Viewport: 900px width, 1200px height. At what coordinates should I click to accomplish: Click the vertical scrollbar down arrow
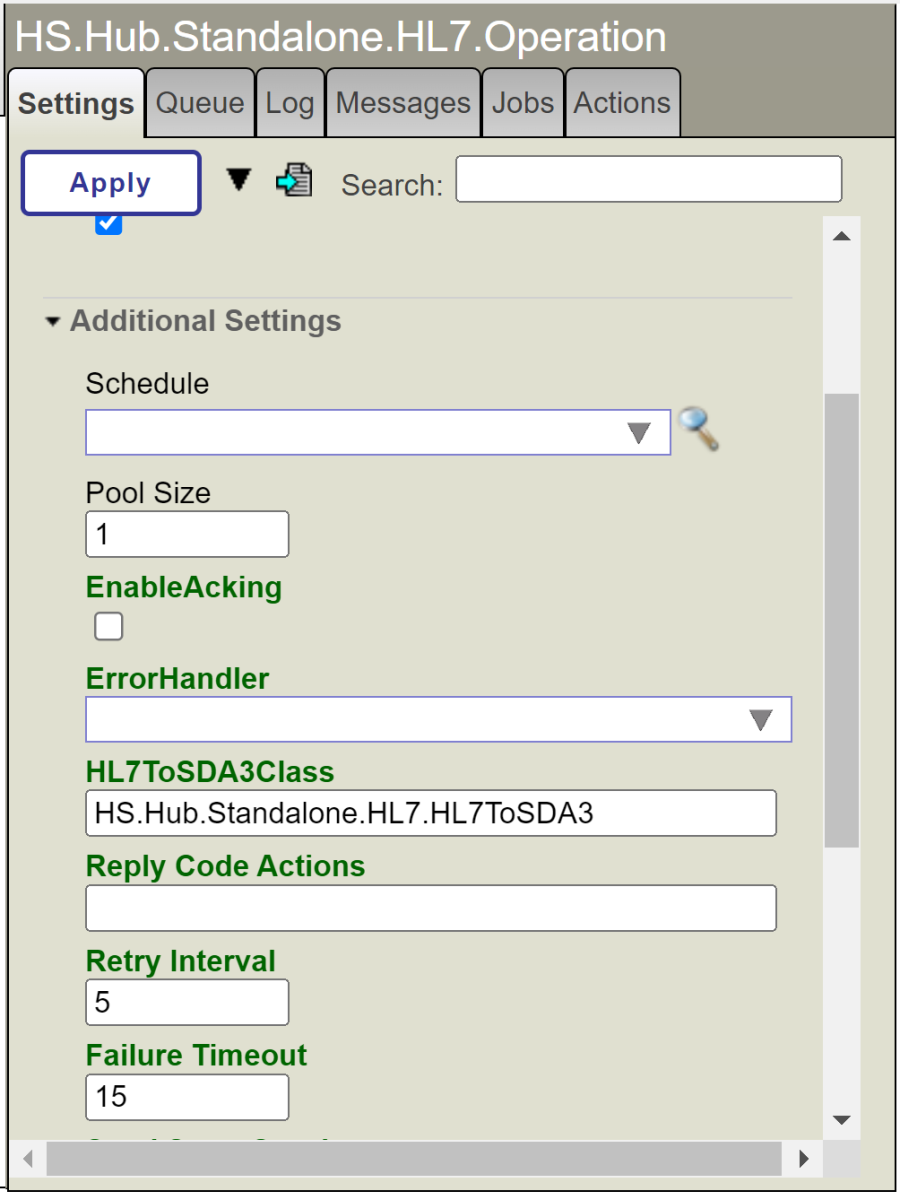point(841,1119)
